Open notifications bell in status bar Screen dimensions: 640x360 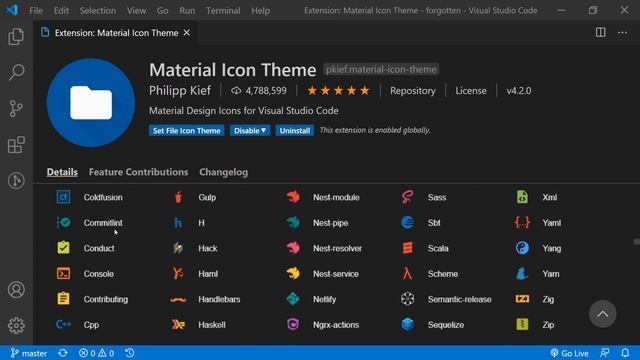[625, 353]
